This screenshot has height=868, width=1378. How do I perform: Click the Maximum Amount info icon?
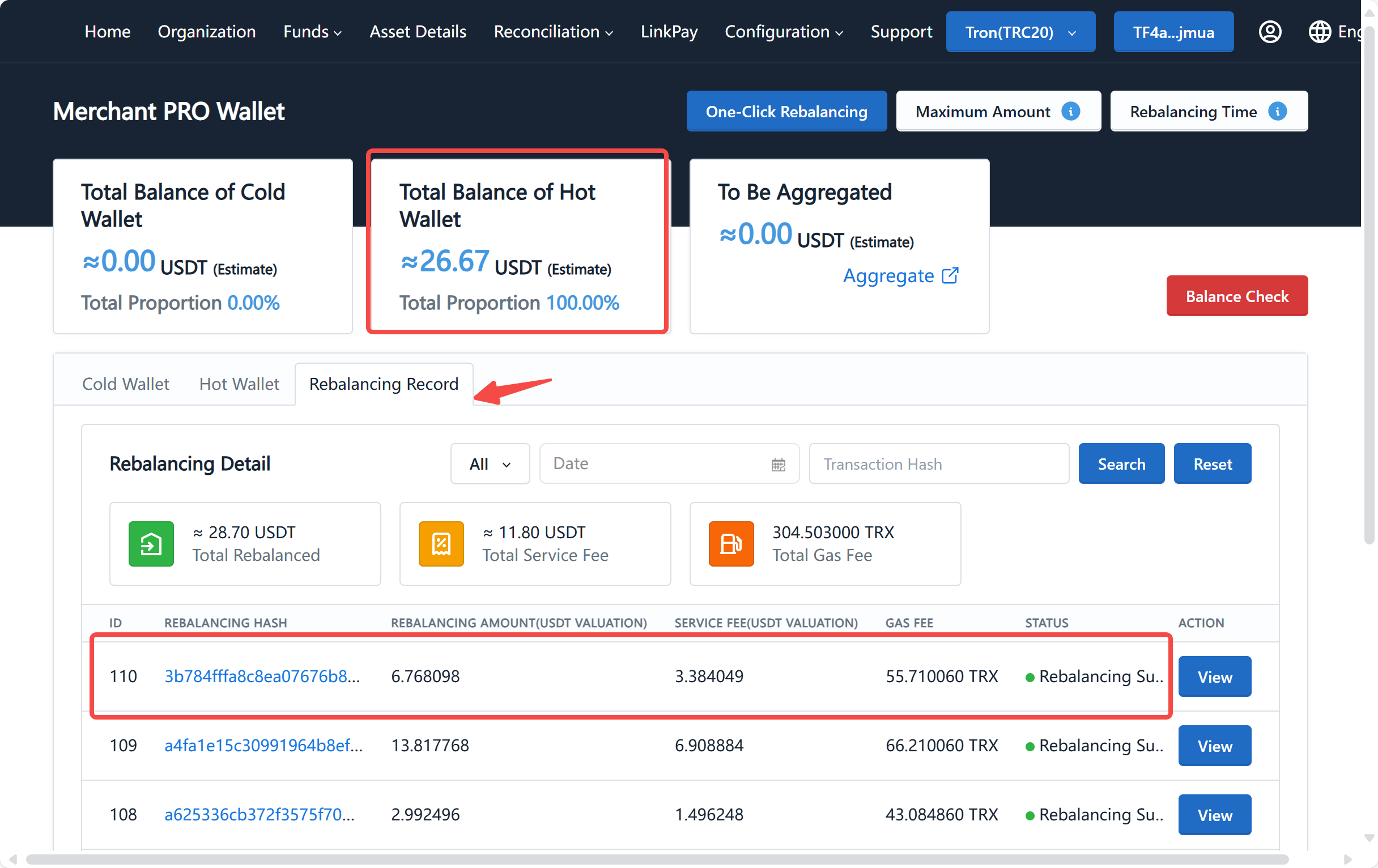(x=1070, y=111)
